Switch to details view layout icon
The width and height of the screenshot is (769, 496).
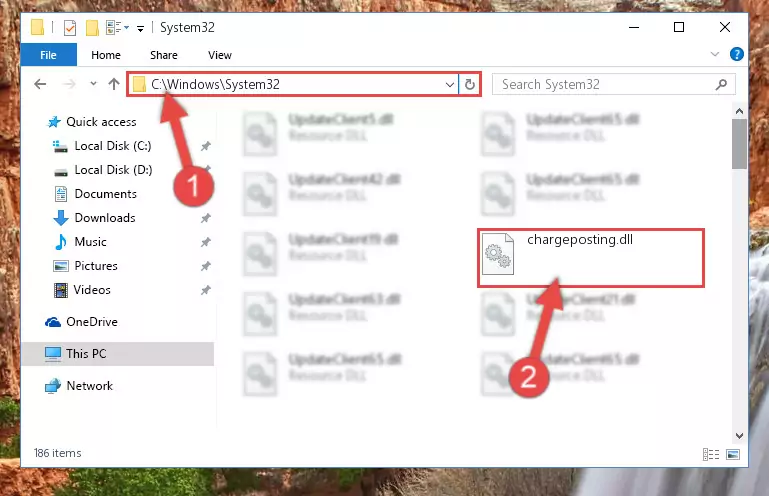pyautogui.click(x=711, y=454)
